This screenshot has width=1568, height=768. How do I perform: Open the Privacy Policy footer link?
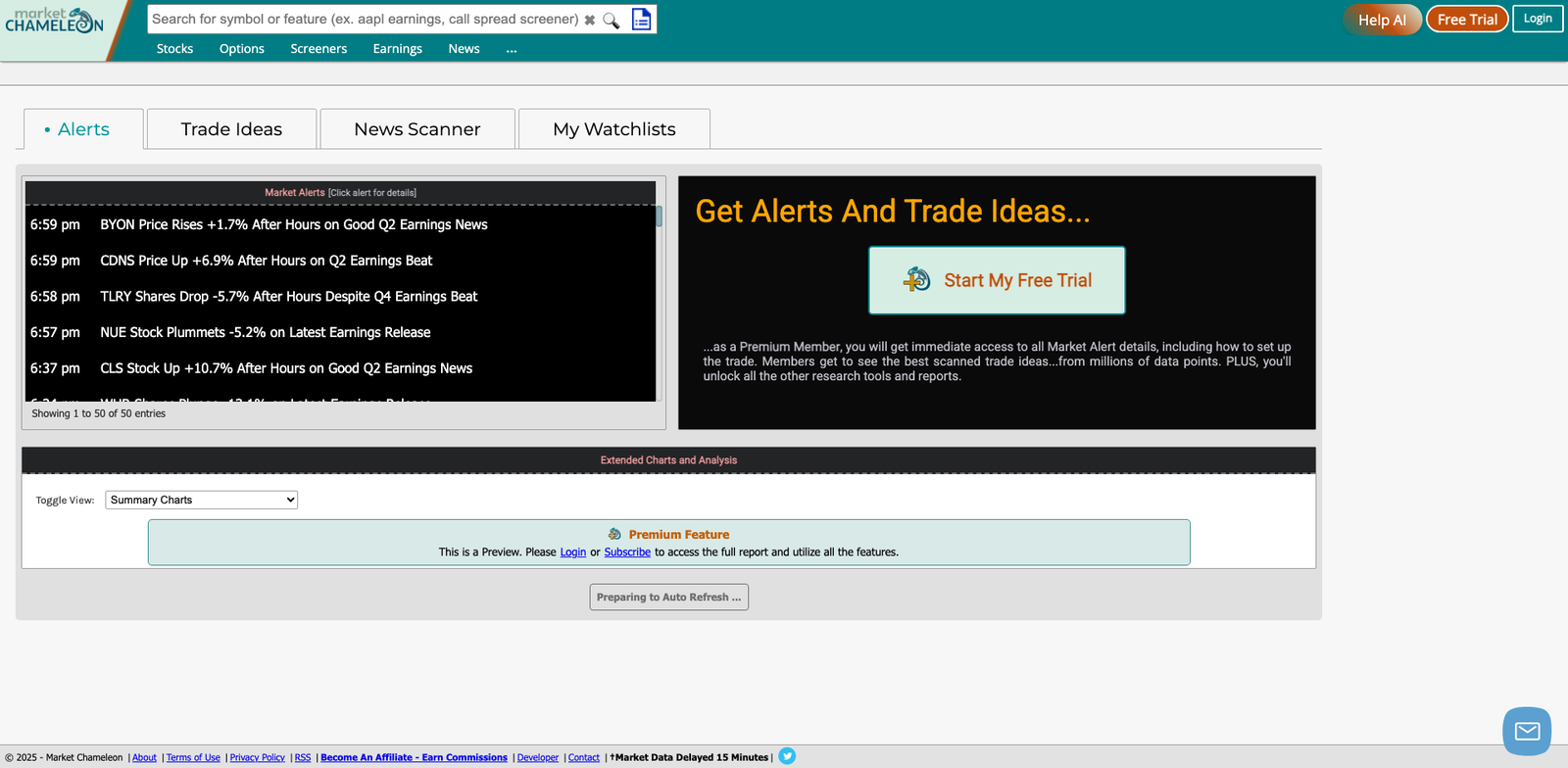(258, 757)
